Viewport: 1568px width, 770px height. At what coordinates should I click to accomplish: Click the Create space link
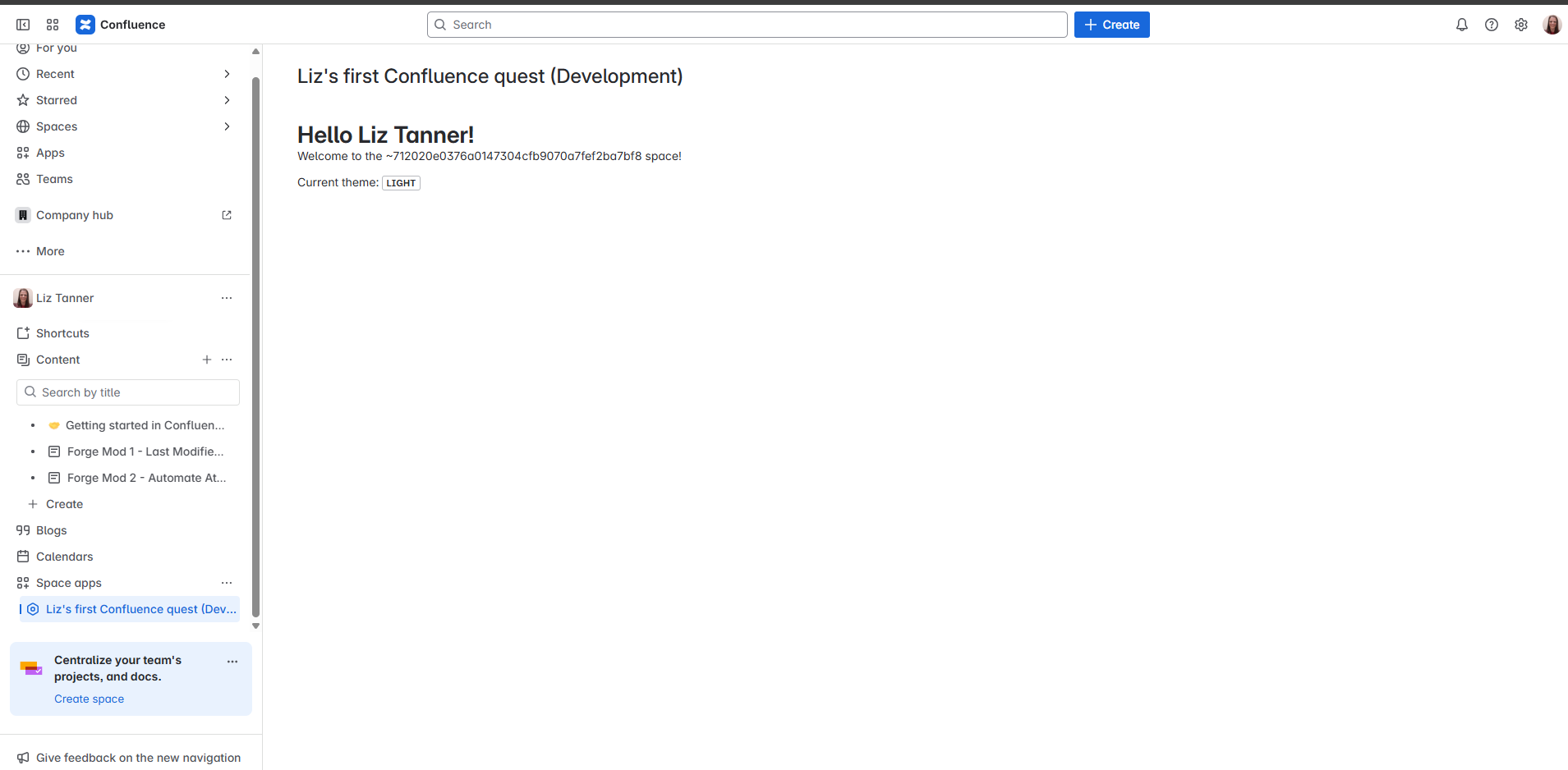coord(89,699)
